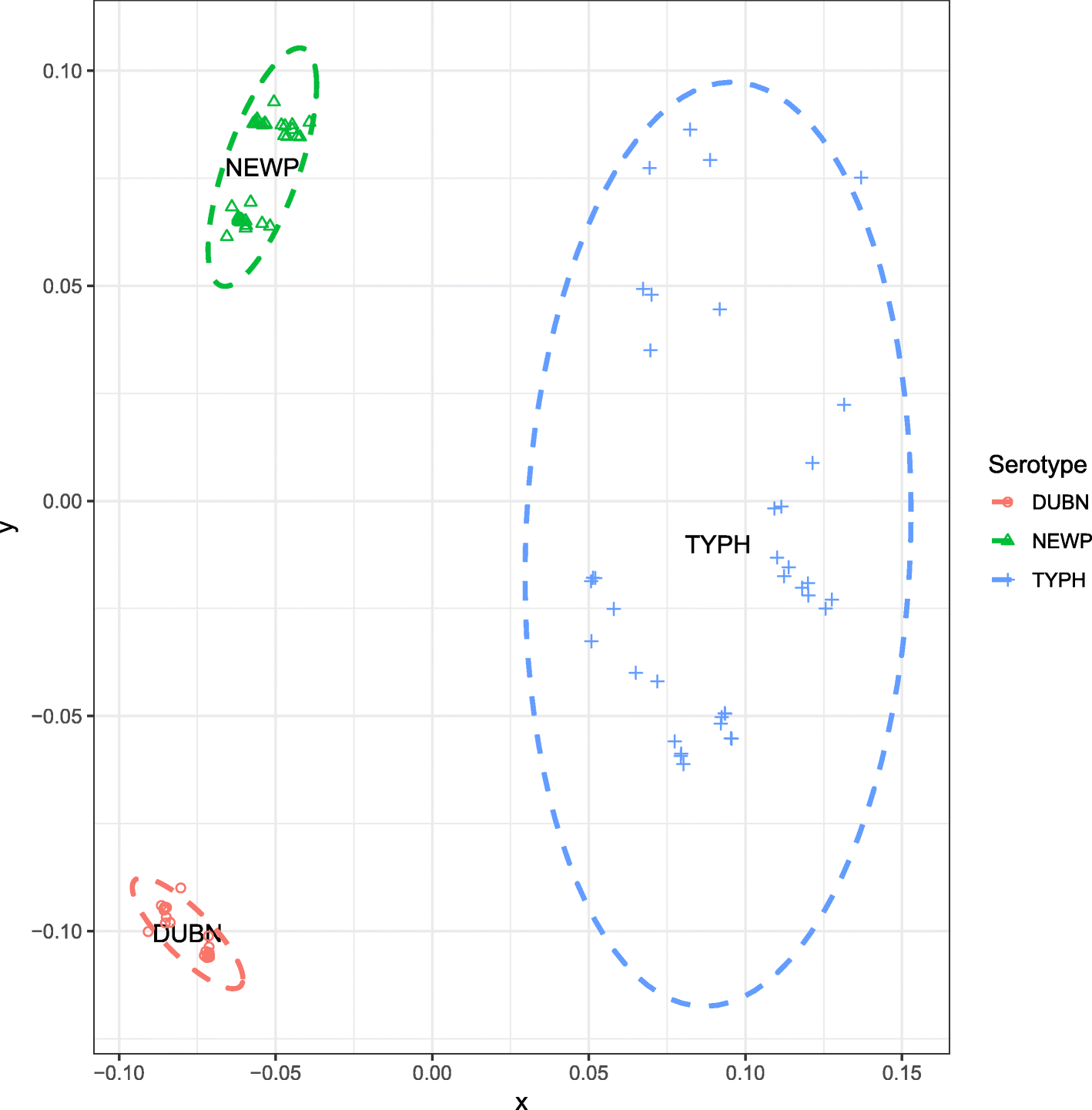
Task: Click the x-axis tick label 0.15
Action: (x=902, y=1073)
